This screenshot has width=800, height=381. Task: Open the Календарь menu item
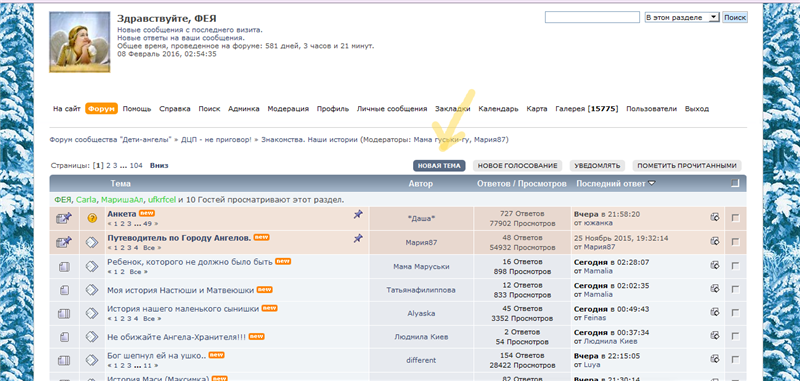point(498,109)
